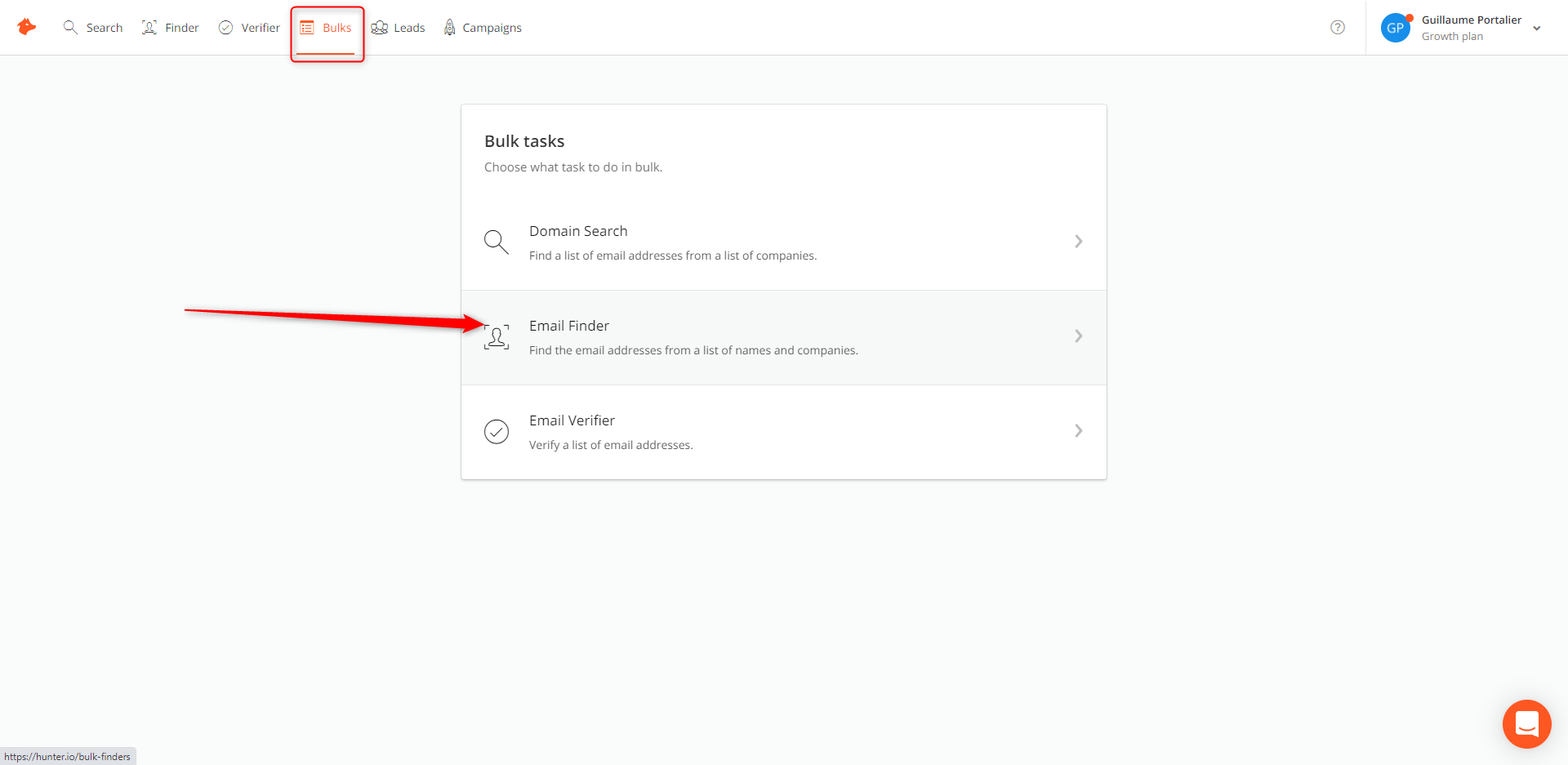Open the Domain Search bulk task
The image size is (1568, 765).
(x=784, y=242)
